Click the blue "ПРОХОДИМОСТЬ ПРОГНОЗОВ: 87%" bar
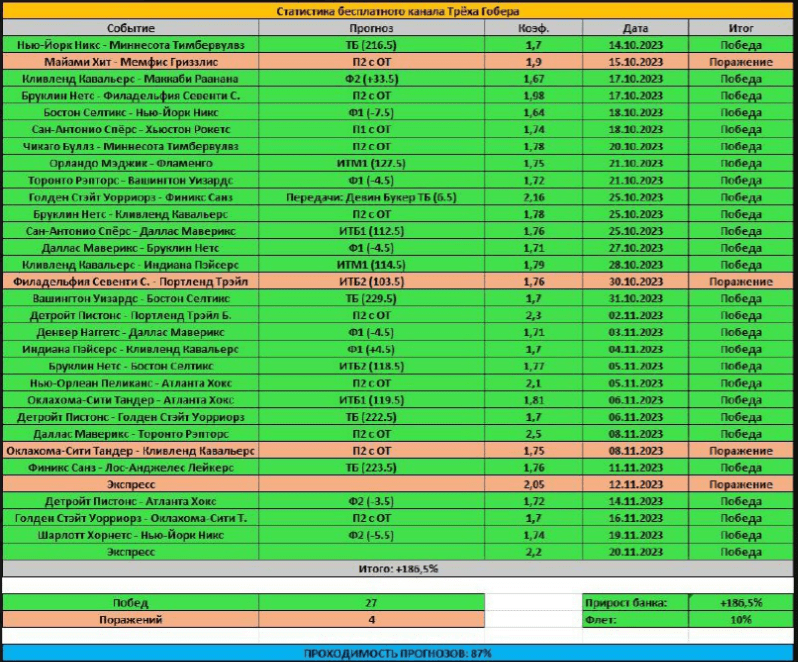Image resolution: width=798 pixels, height=662 pixels. tap(398, 653)
